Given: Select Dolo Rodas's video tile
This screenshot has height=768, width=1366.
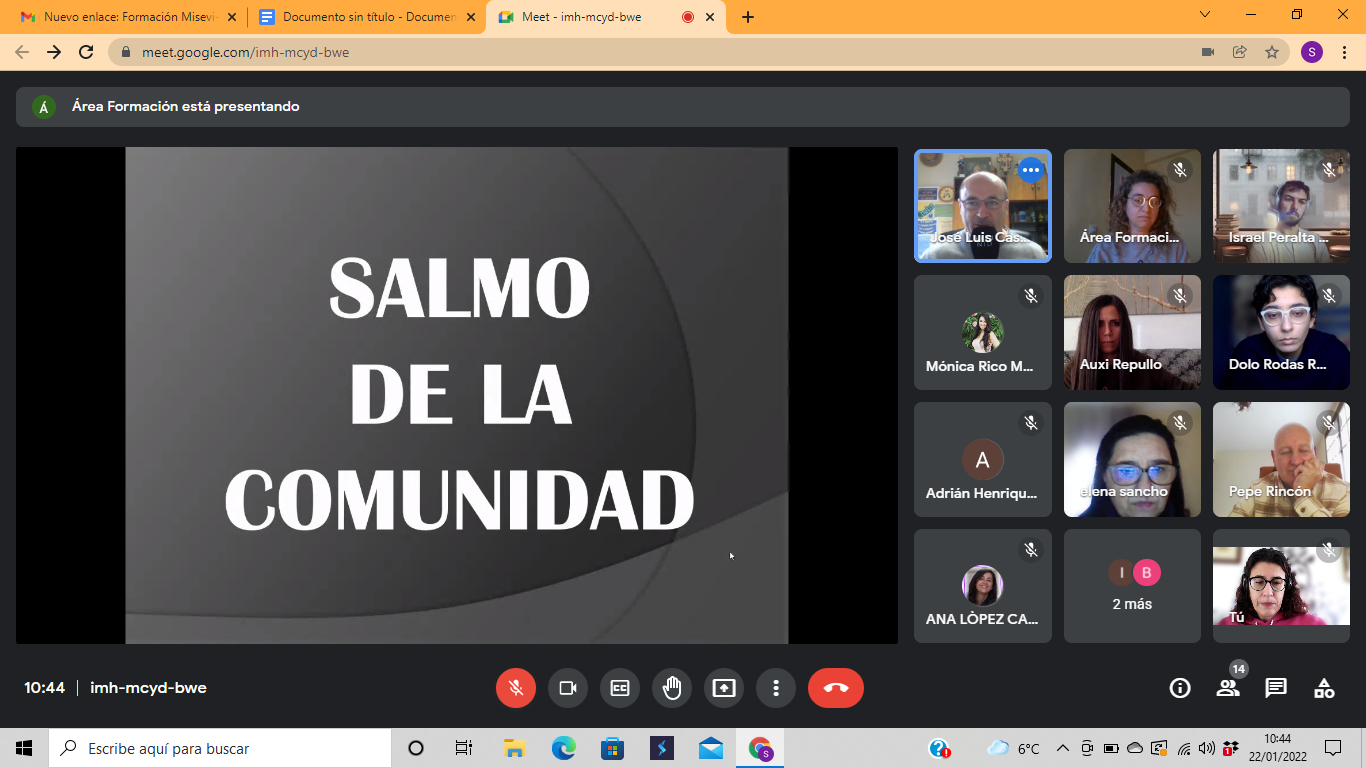Looking at the screenshot, I should tap(1281, 333).
